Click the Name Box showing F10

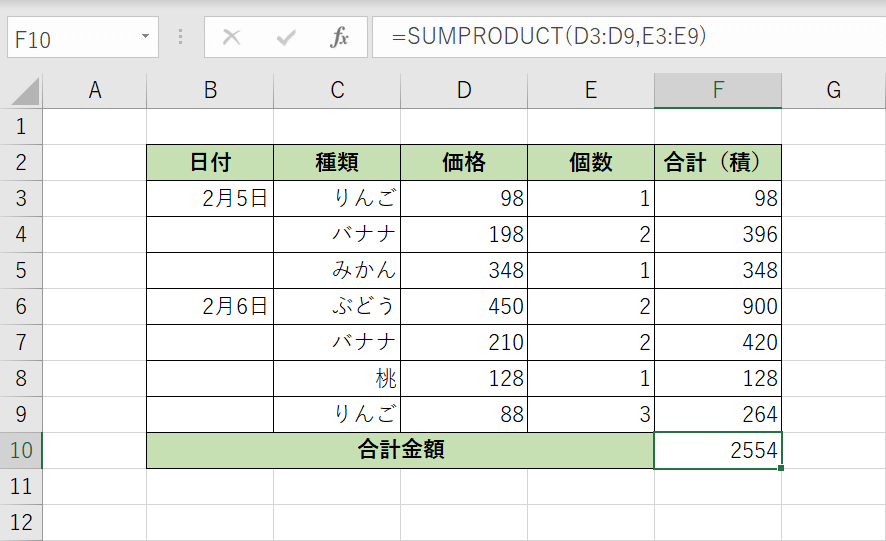[x=70, y=38]
